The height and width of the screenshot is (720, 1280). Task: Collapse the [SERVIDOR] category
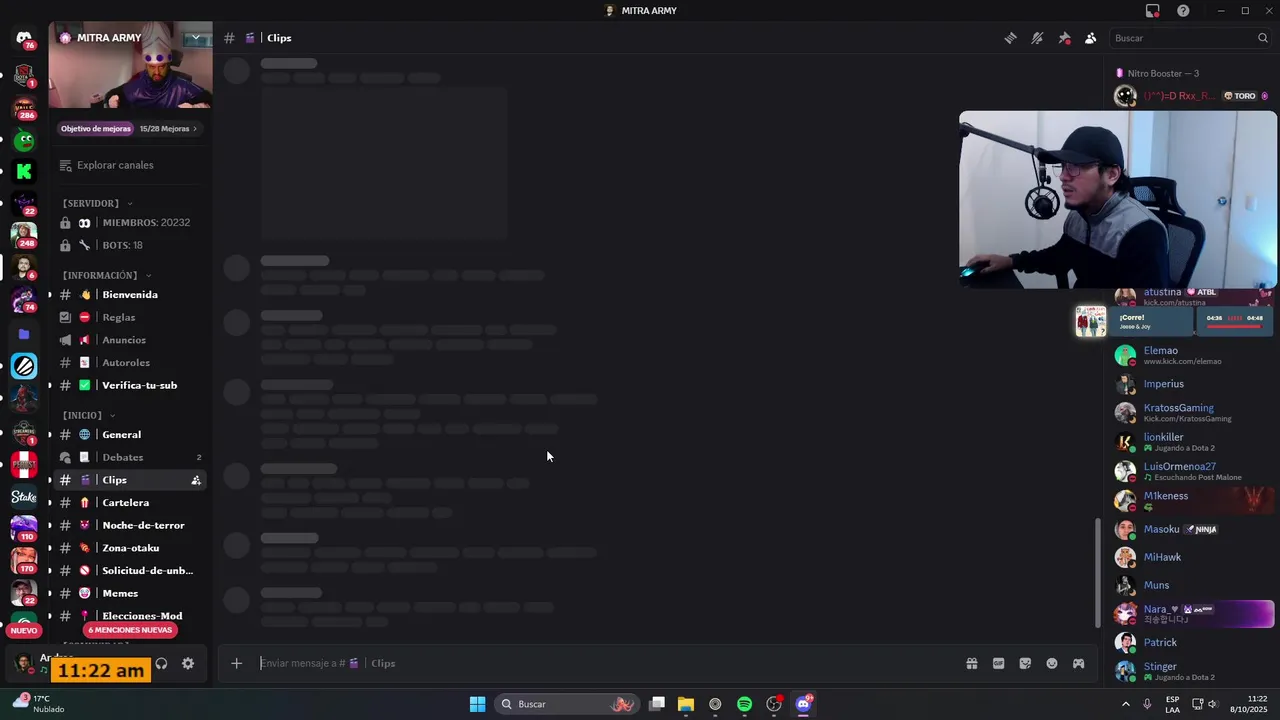click(x=96, y=203)
